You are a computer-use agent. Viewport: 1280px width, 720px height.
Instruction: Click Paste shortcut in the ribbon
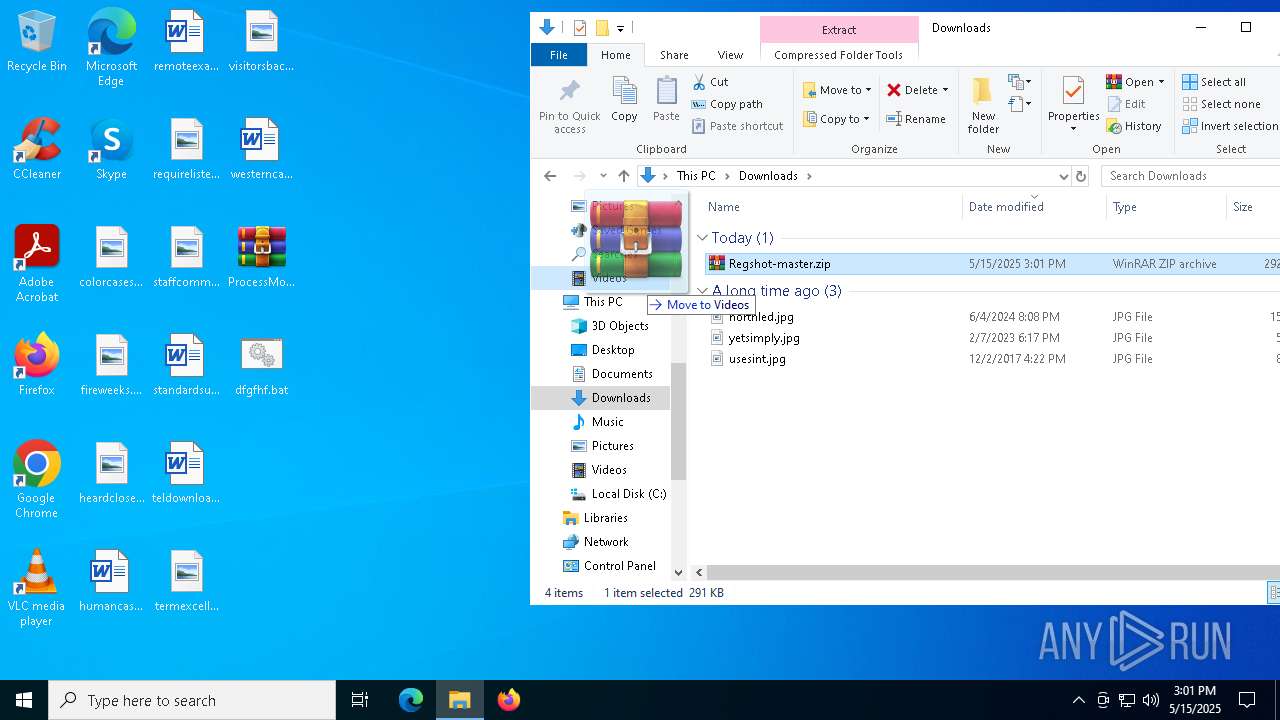click(737, 126)
